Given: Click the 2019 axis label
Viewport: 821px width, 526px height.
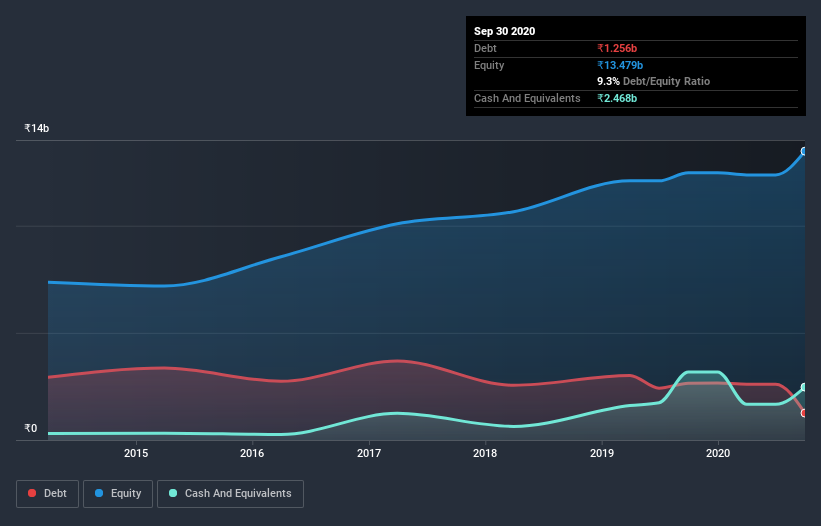Looking at the screenshot, I should [x=602, y=453].
